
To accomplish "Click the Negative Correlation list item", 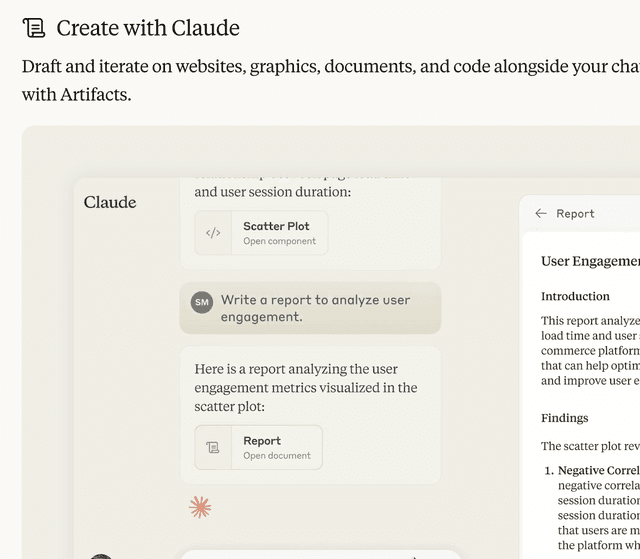I will 598,470.
